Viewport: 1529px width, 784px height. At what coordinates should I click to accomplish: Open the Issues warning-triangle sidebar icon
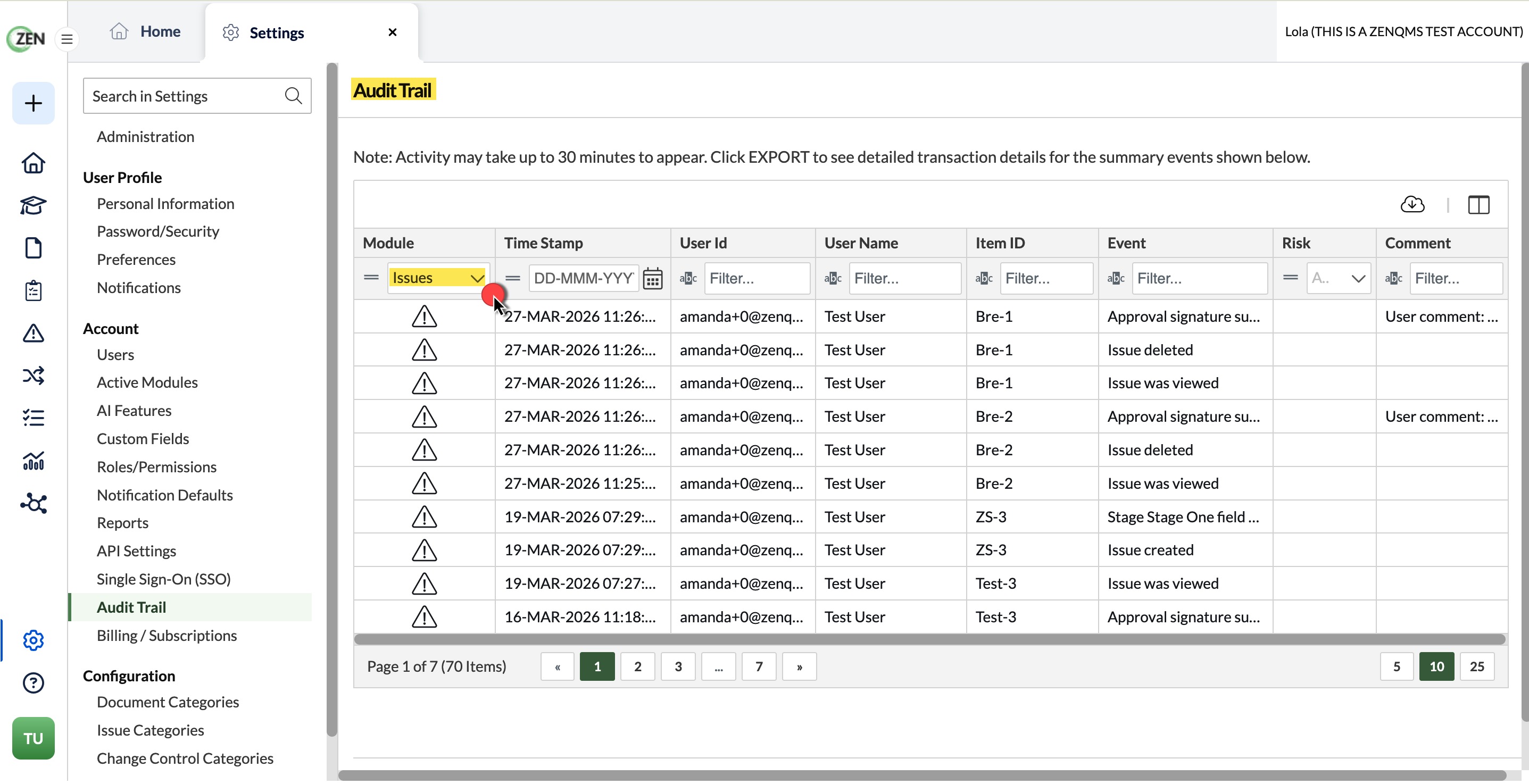(x=33, y=333)
